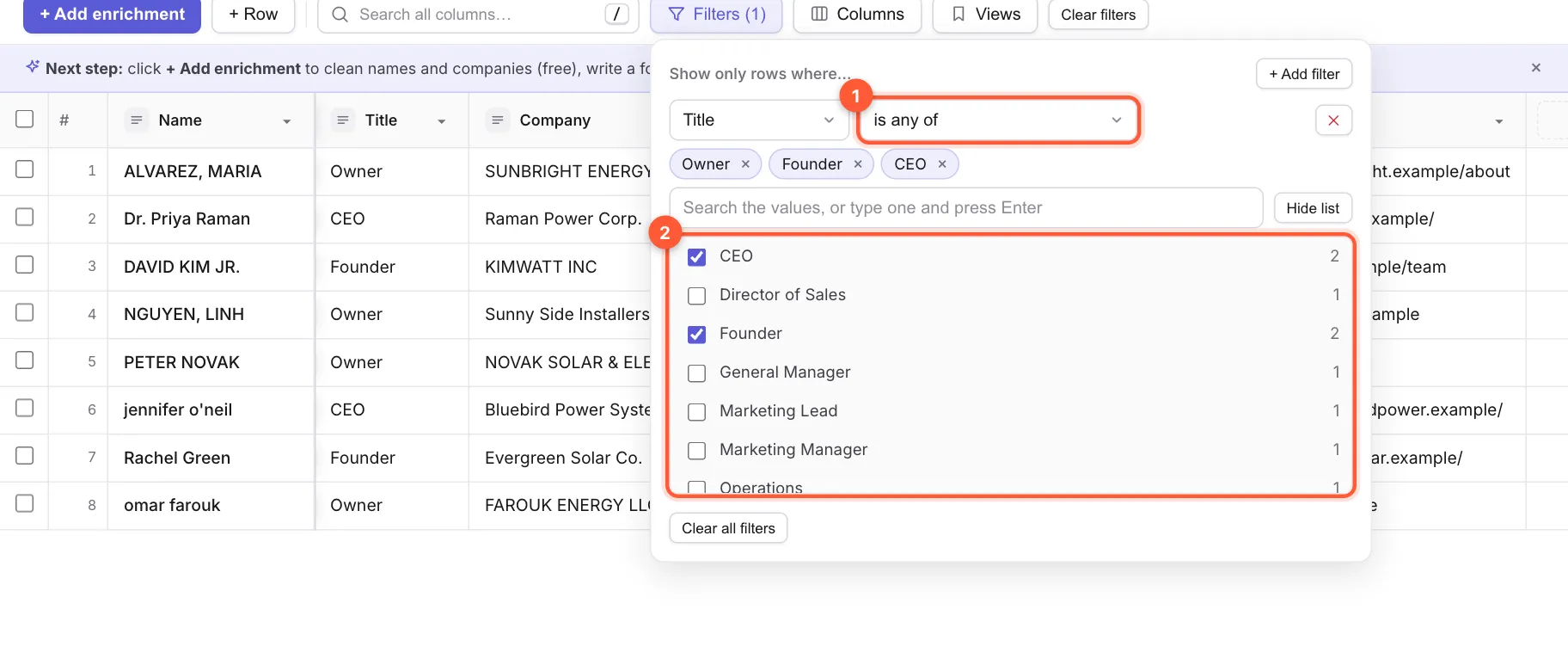
Task: Click the slash shortcut key badge
Action: (x=616, y=15)
